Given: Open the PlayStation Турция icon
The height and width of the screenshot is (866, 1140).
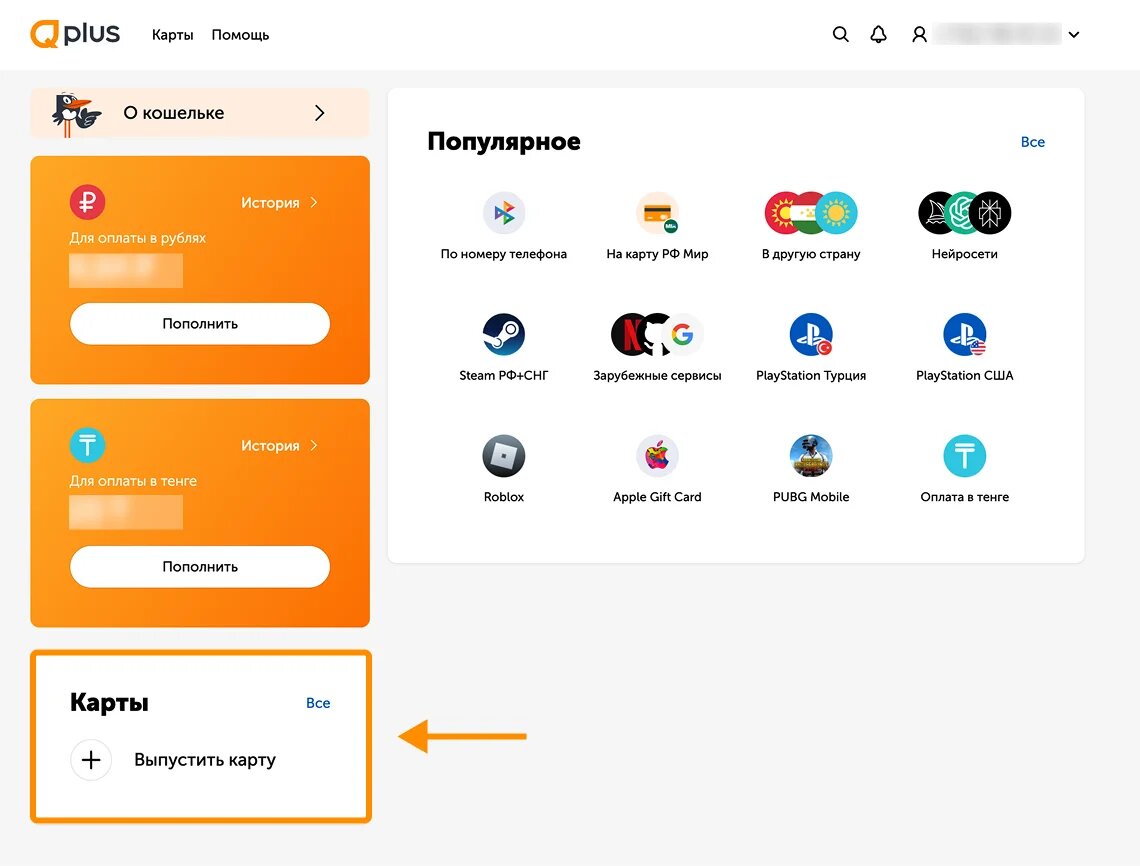Looking at the screenshot, I should 811,334.
